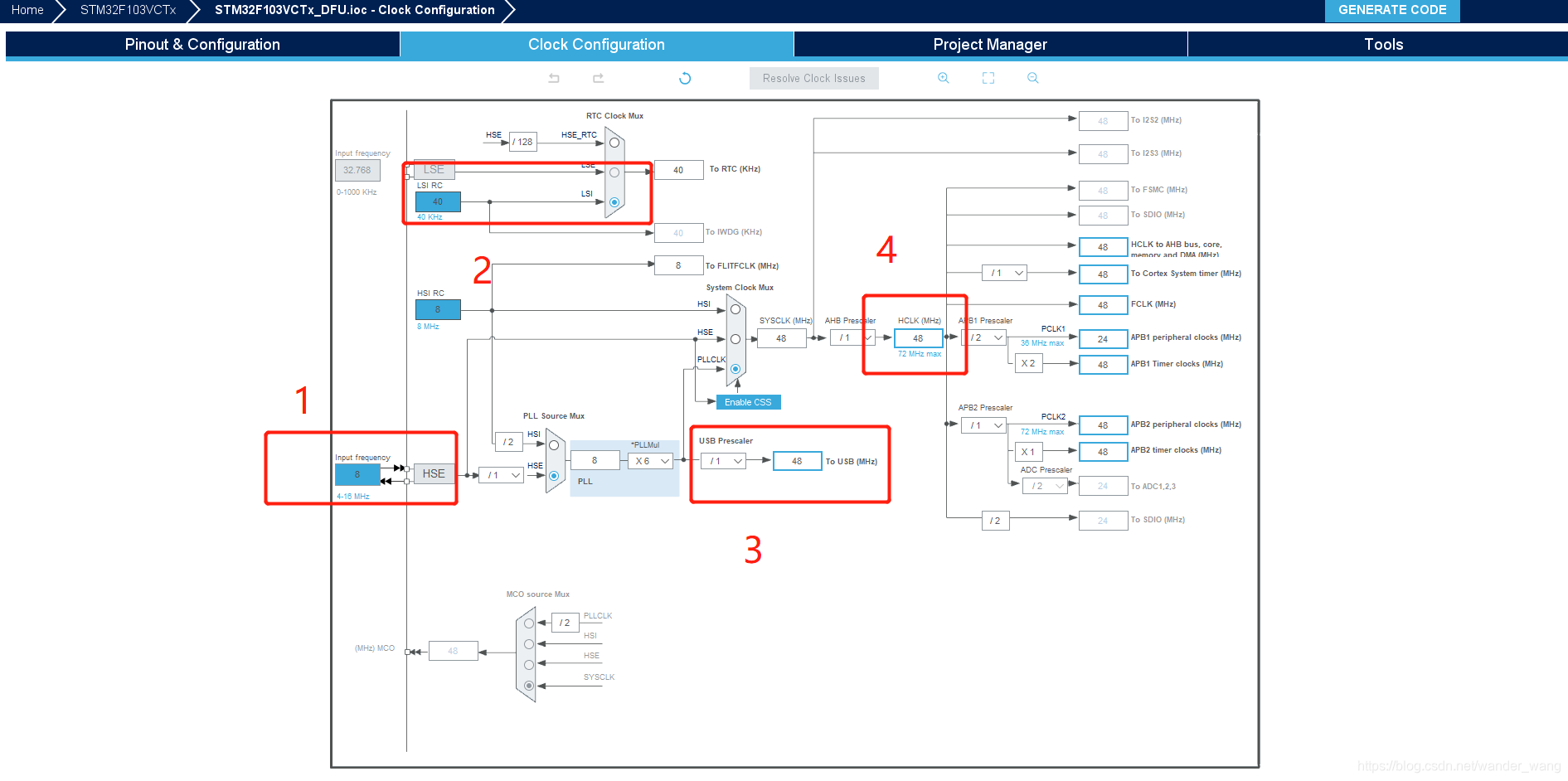The image size is (1568, 781).
Task: Click HSE oscillator block
Action: point(434,473)
